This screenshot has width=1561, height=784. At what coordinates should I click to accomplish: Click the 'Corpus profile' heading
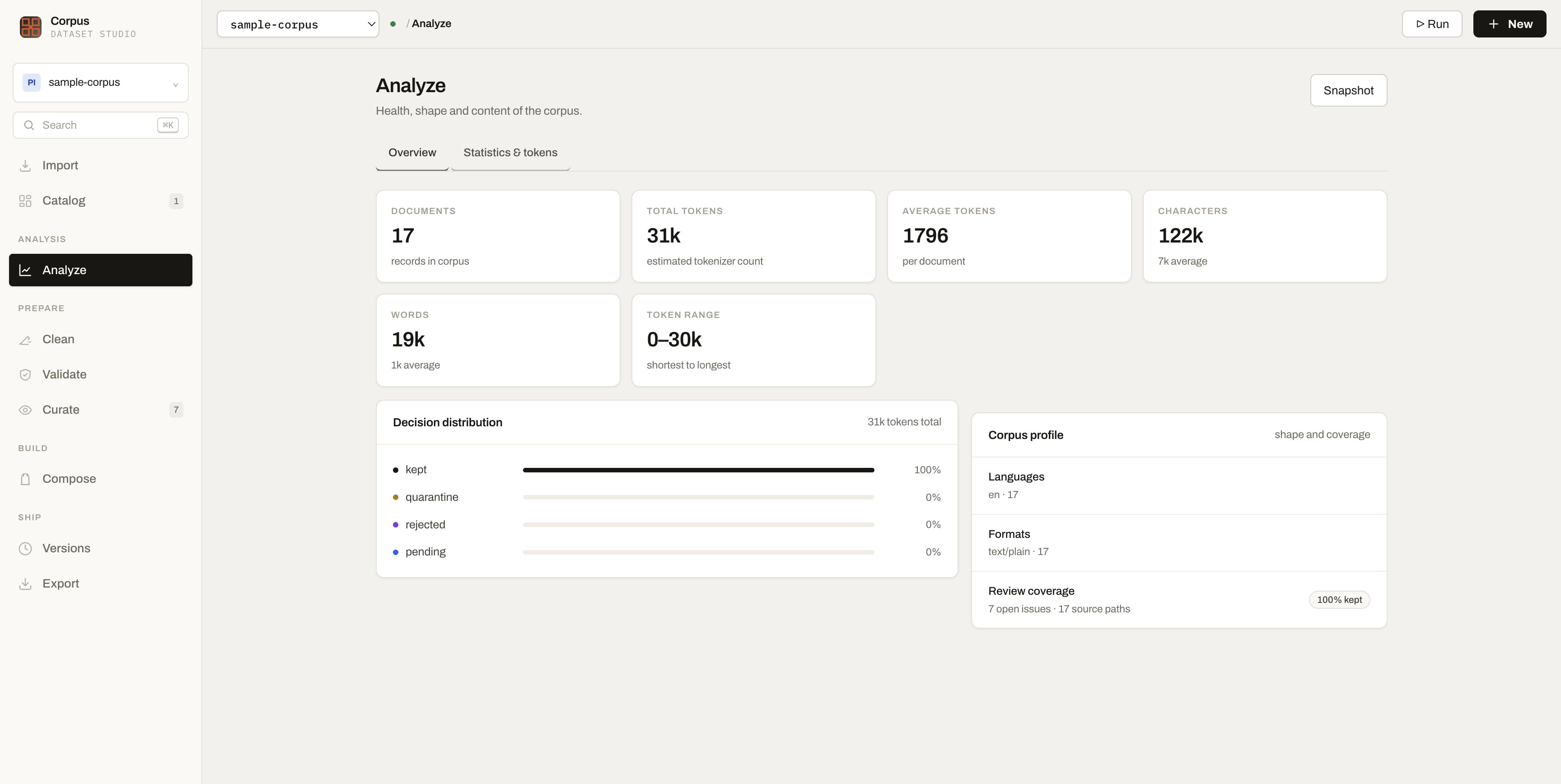pyautogui.click(x=1025, y=435)
